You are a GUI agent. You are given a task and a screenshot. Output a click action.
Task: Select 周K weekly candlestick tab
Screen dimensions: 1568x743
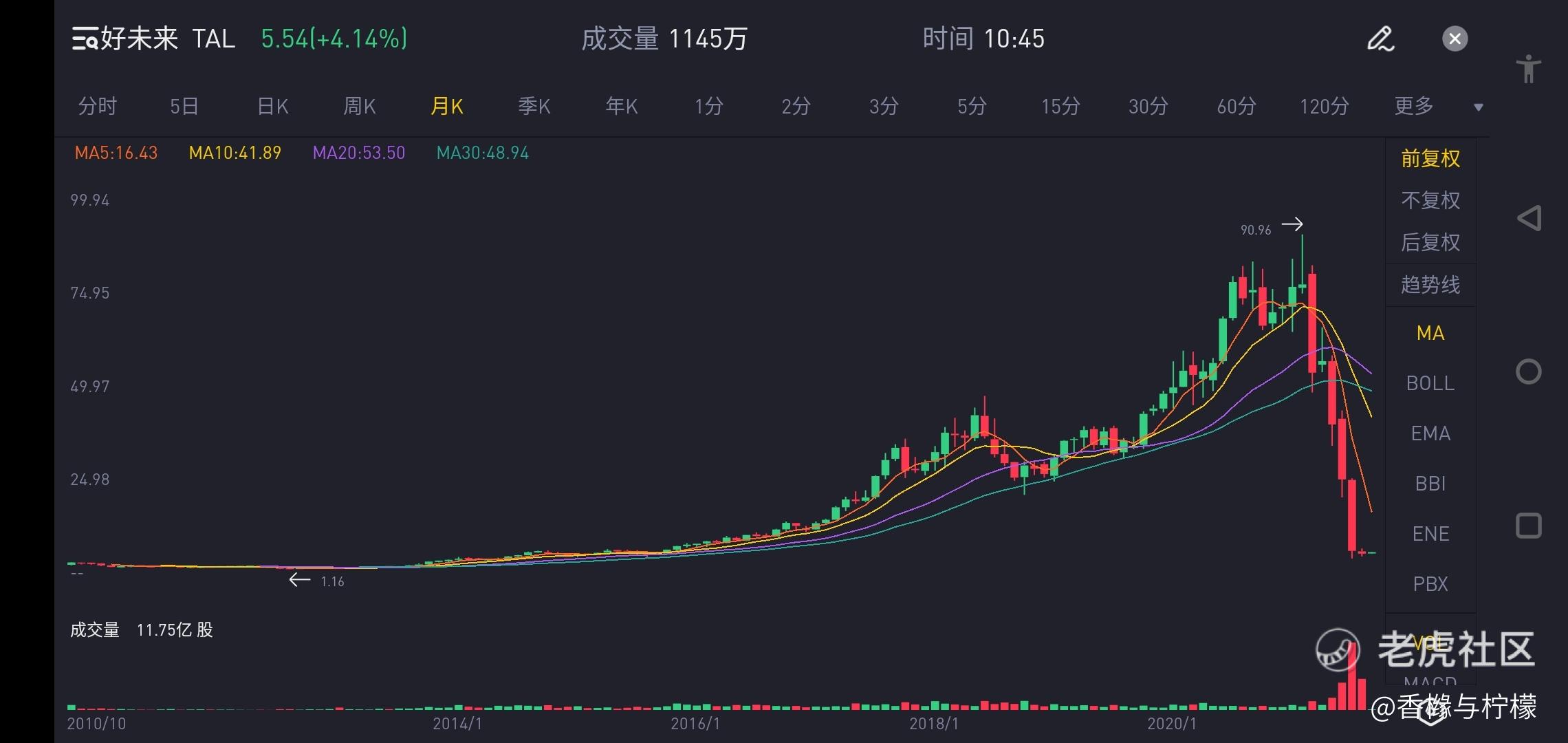[360, 106]
